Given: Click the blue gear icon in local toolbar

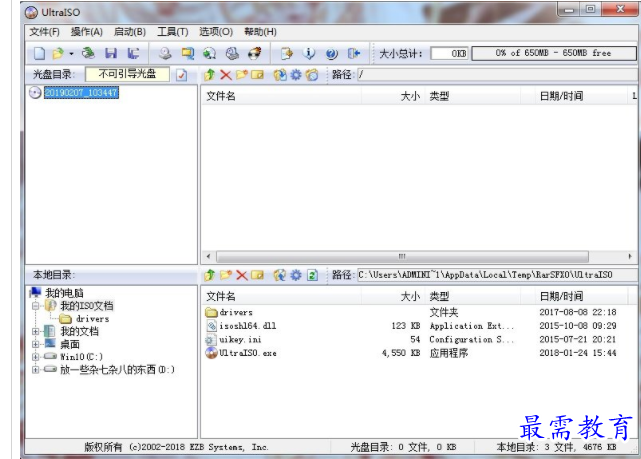Looking at the screenshot, I should 296,275.
